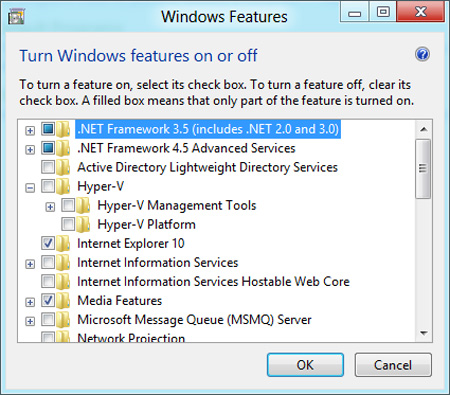Click the Windows Features title bar icon
This screenshot has width=450, height=395.
pyautogui.click(x=16, y=16)
